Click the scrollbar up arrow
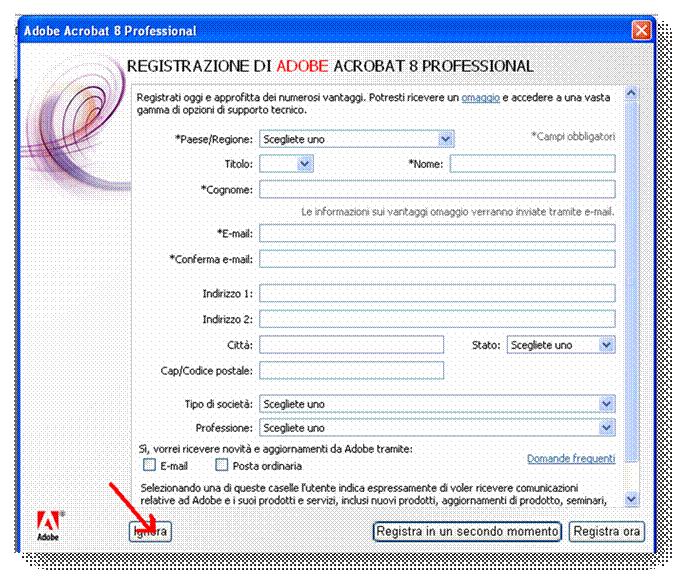 coord(631,95)
